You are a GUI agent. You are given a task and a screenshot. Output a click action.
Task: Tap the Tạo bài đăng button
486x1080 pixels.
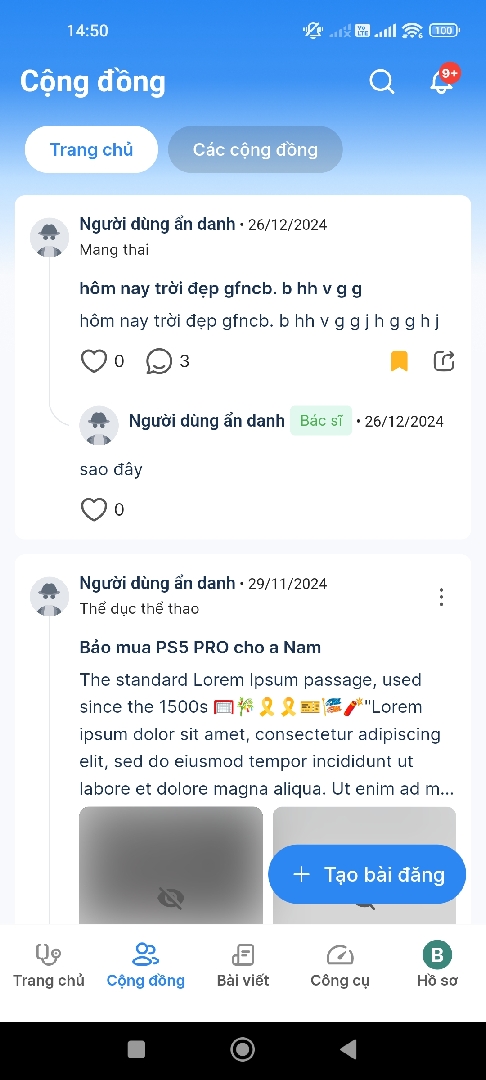click(x=367, y=874)
